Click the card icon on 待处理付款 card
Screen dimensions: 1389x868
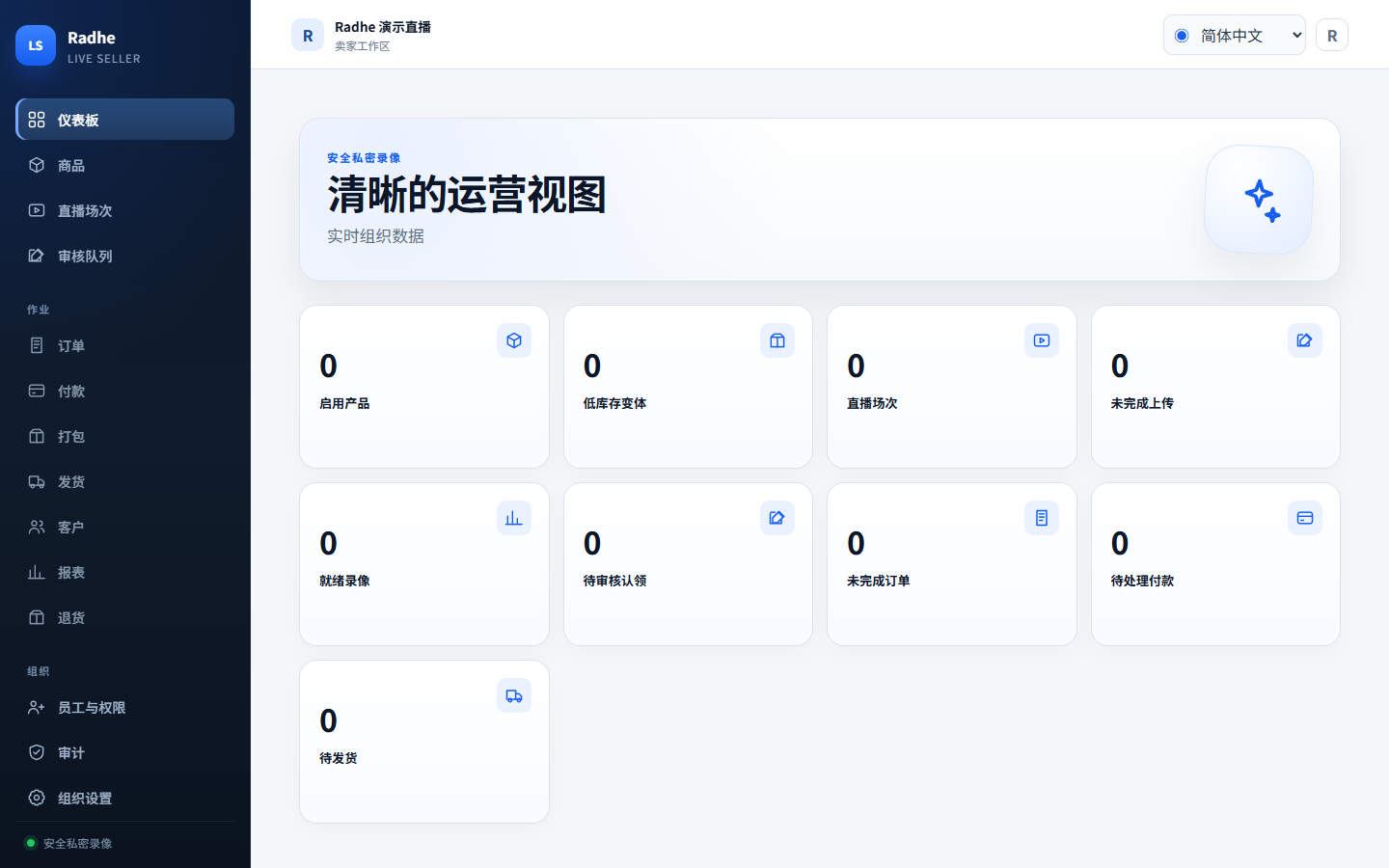tap(1305, 518)
